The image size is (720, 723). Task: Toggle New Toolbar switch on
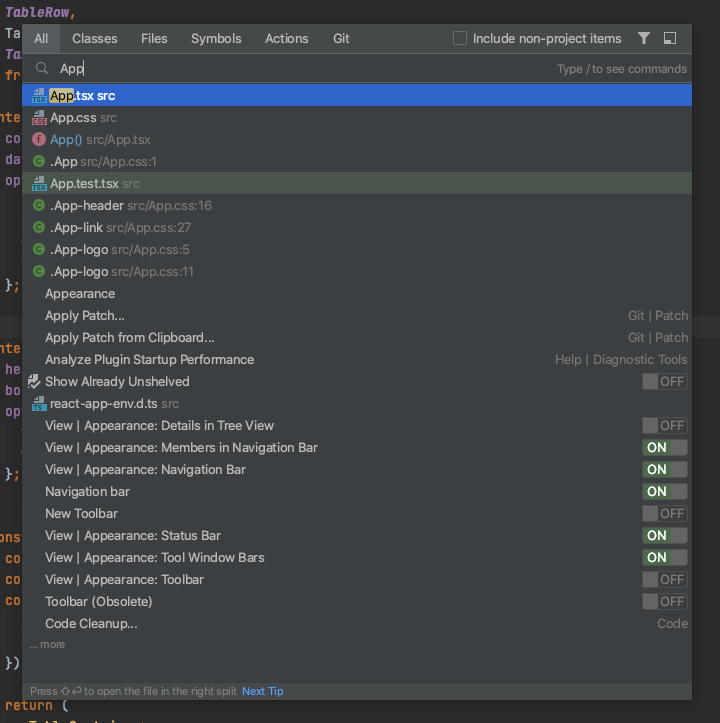click(x=664, y=514)
